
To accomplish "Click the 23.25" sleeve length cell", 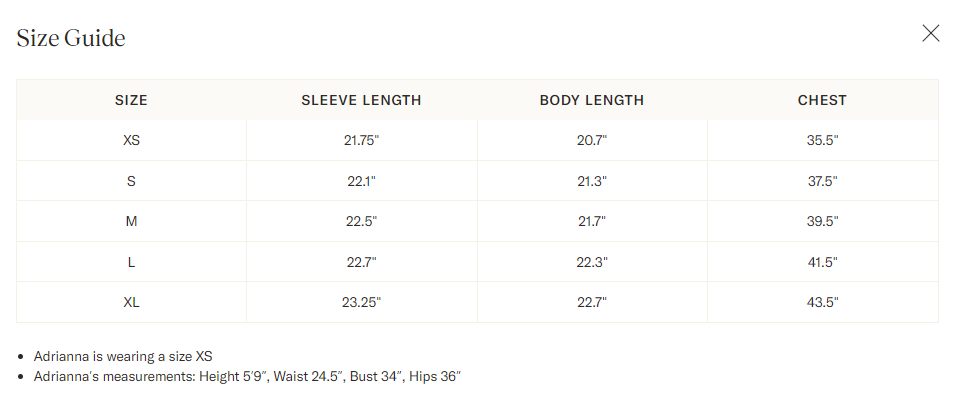I will click(x=361, y=302).
